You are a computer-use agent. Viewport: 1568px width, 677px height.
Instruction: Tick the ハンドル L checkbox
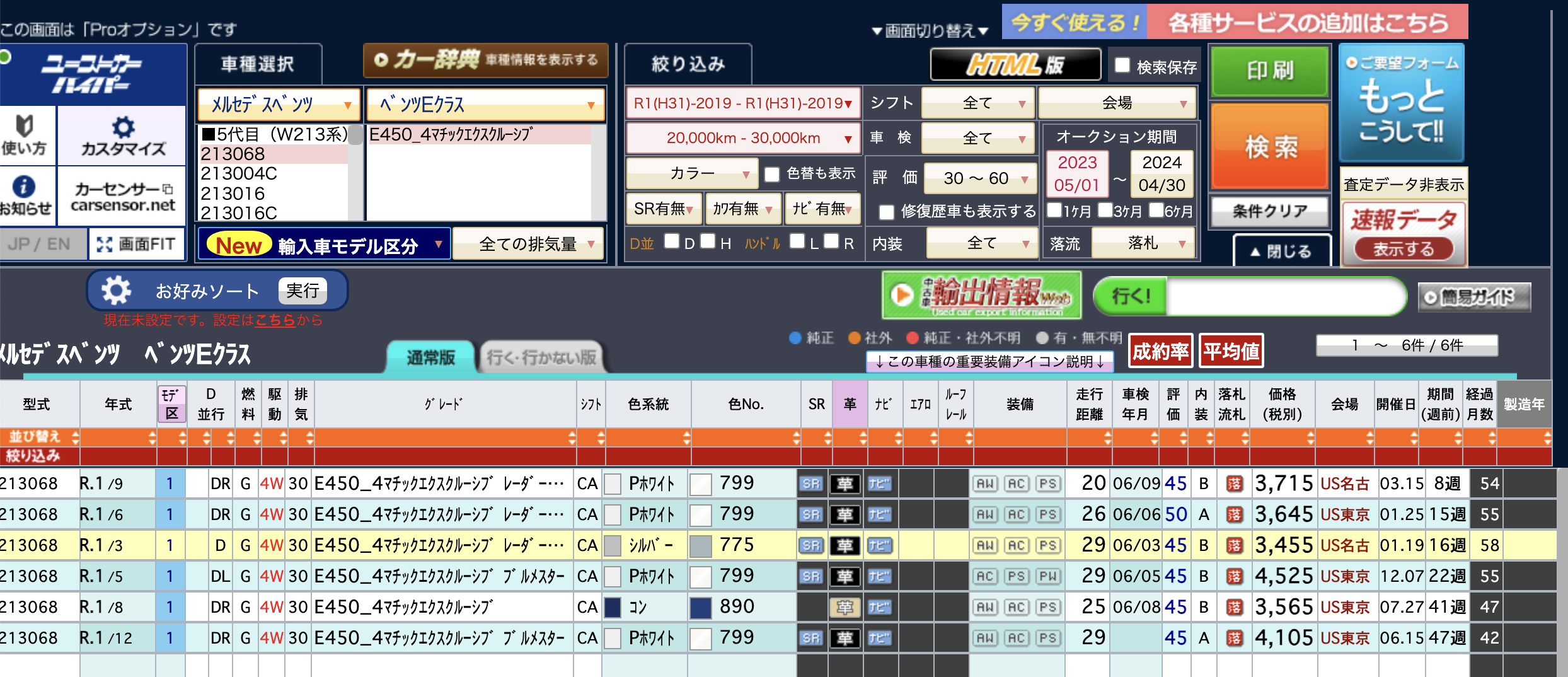click(x=797, y=241)
